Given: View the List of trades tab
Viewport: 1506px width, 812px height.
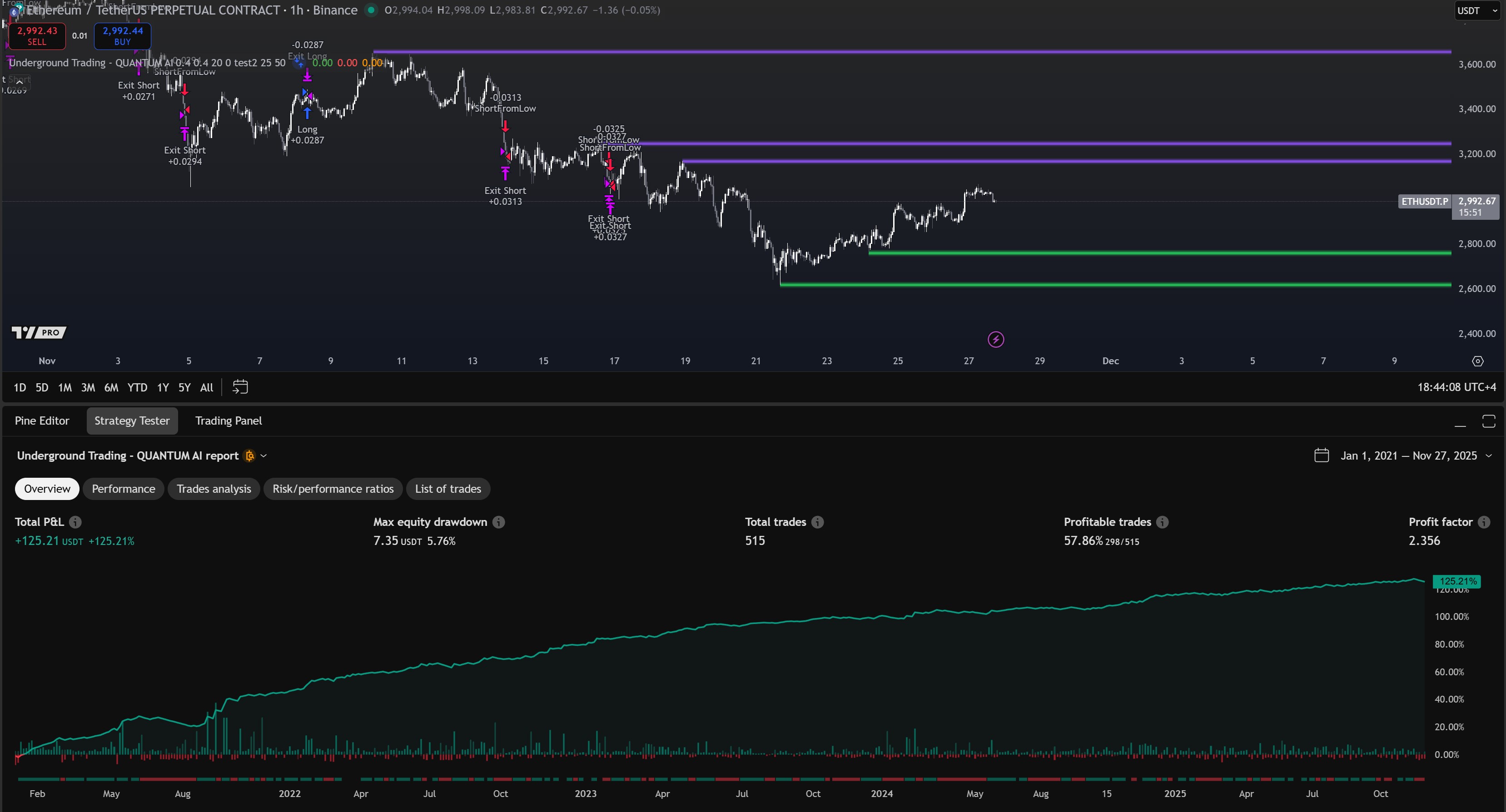Looking at the screenshot, I should [x=448, y=489].
